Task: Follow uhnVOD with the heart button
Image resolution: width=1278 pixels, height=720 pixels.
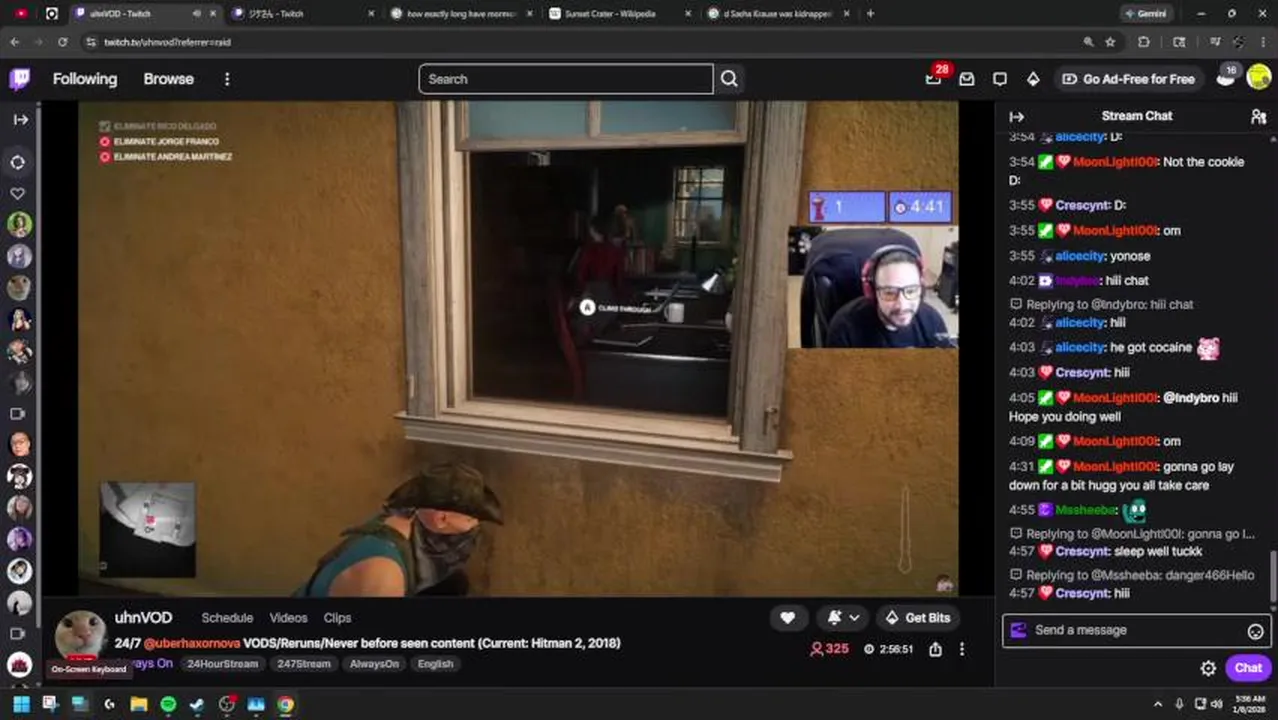Action: coord(788,618)
